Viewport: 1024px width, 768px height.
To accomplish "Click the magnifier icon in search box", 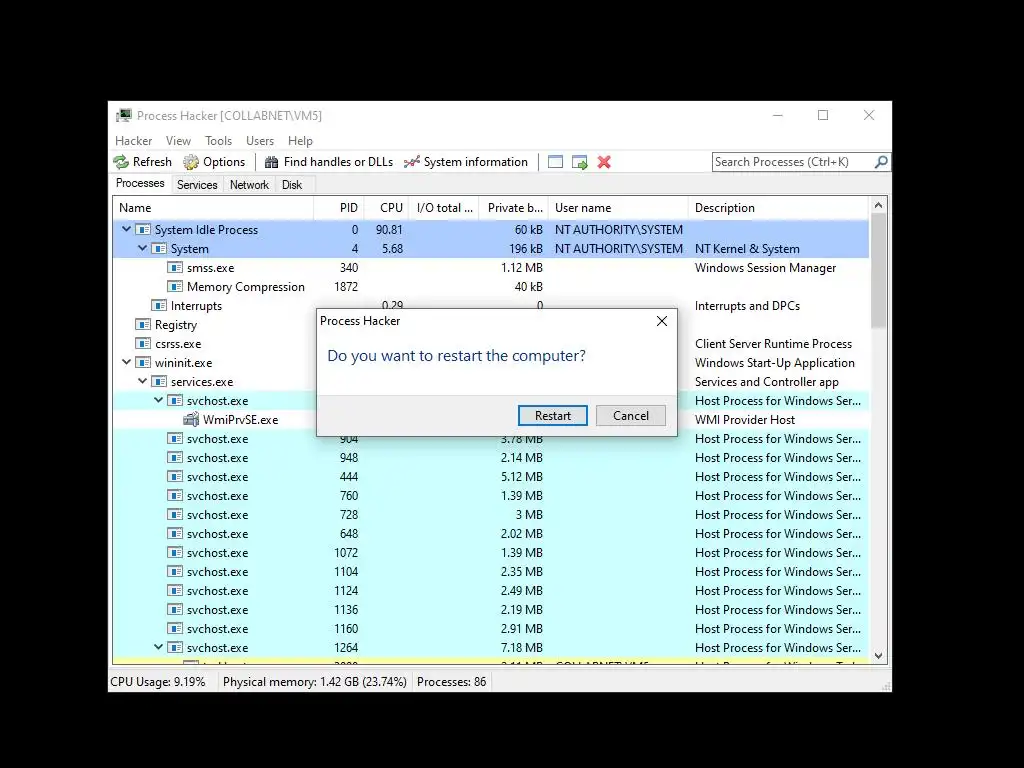I will click(880, 161).
